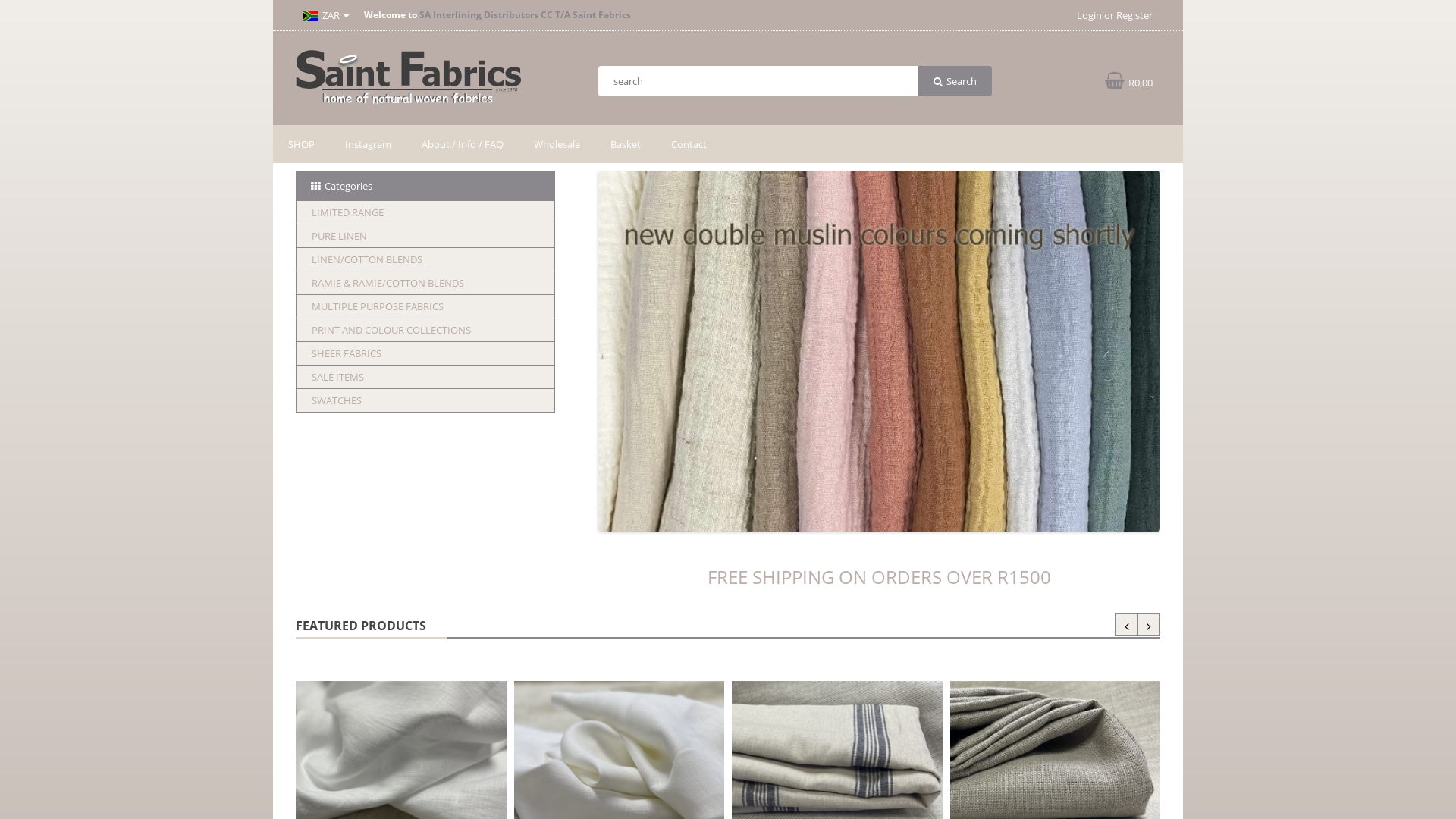
Task: Advance featured products using right arrow
Action: (1149, 626)
